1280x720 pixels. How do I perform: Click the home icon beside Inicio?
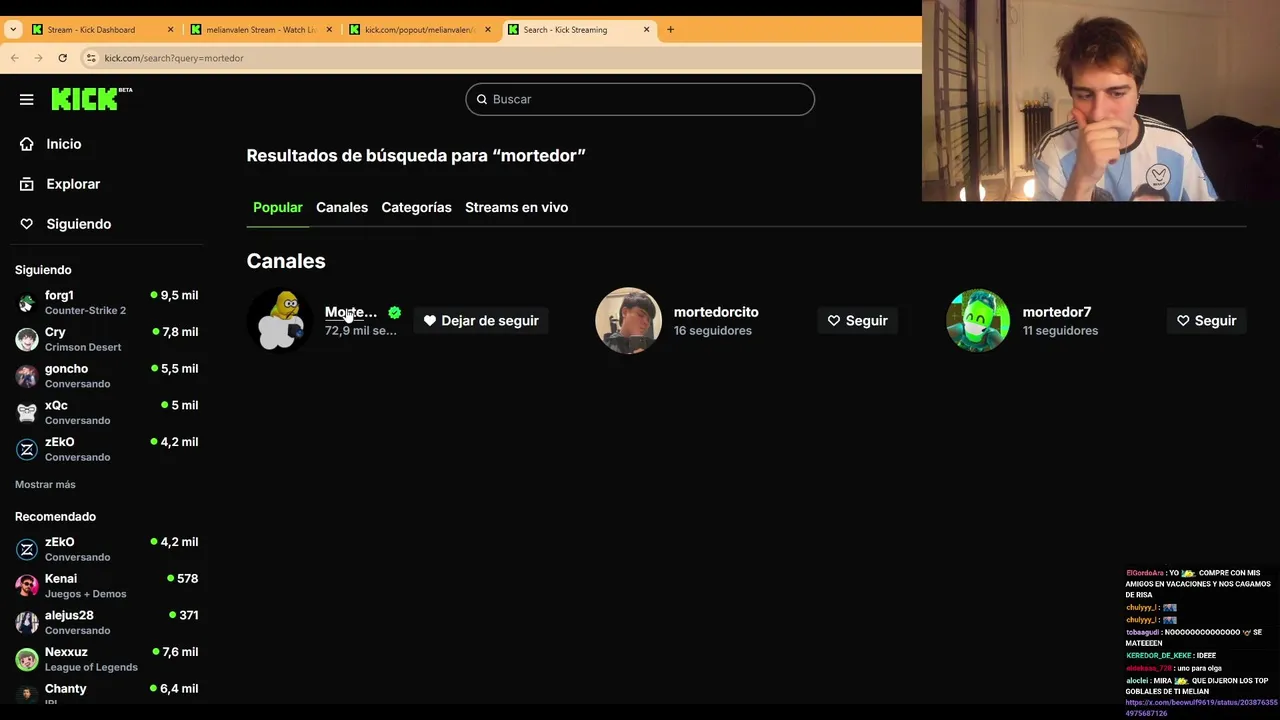pos(27,144)
